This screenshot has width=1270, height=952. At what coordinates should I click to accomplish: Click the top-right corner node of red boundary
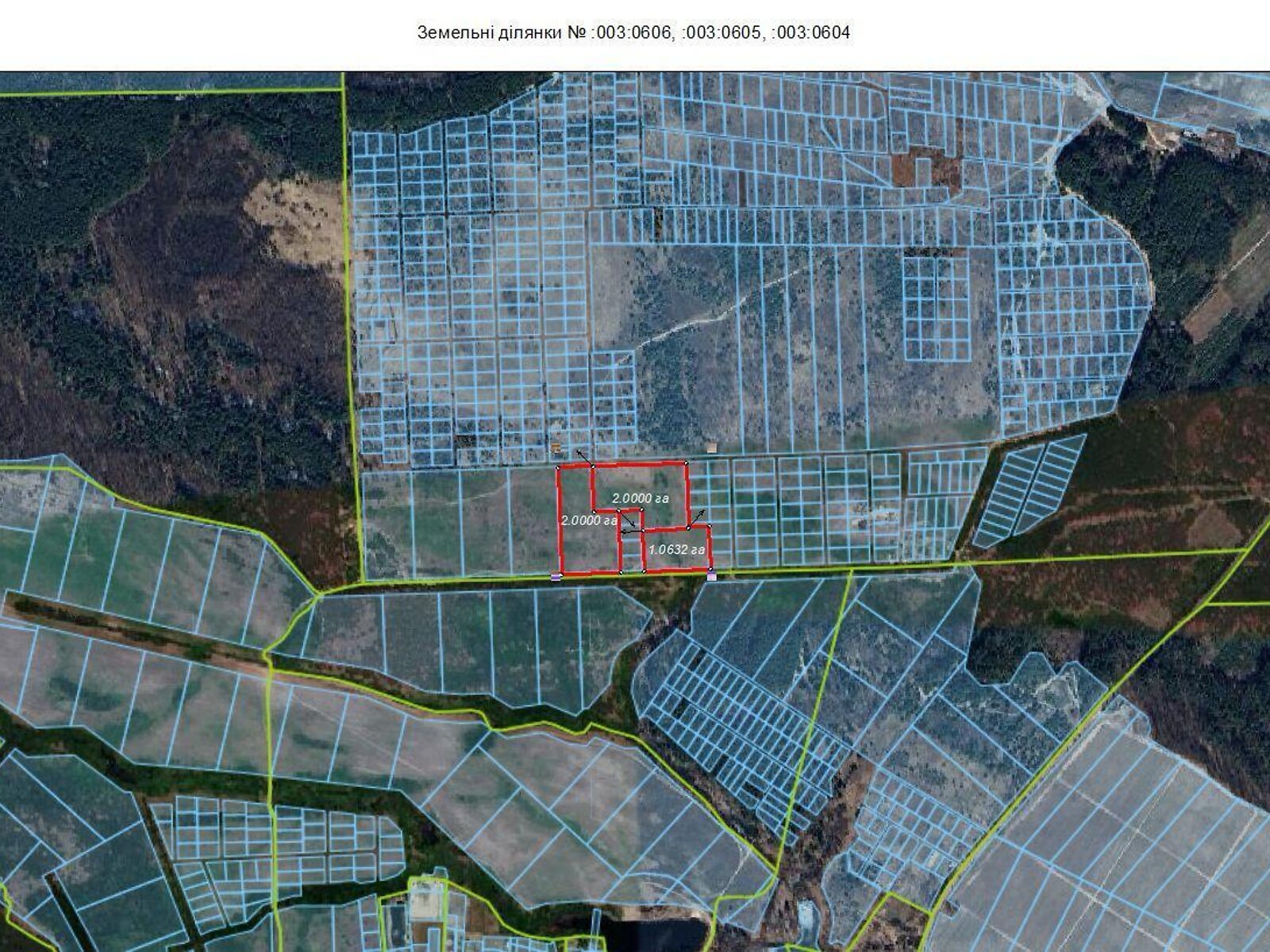tap(686, 463)
